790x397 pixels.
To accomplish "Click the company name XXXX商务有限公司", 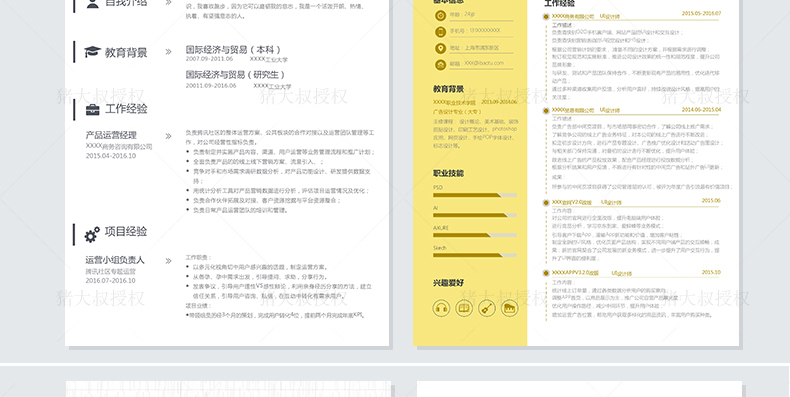I will pos(573,17).
